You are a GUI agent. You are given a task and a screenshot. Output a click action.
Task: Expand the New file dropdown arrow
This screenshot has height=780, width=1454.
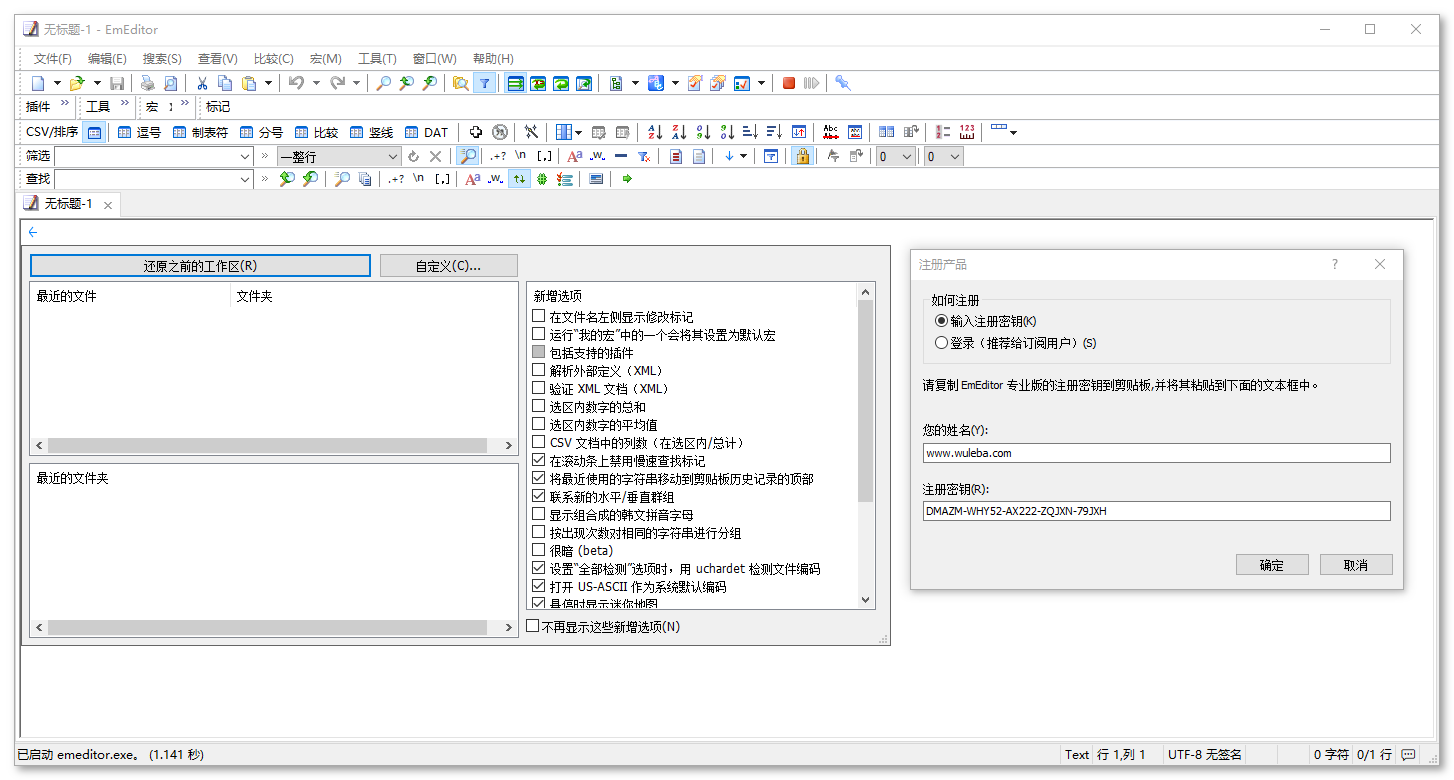click(57, 83)
